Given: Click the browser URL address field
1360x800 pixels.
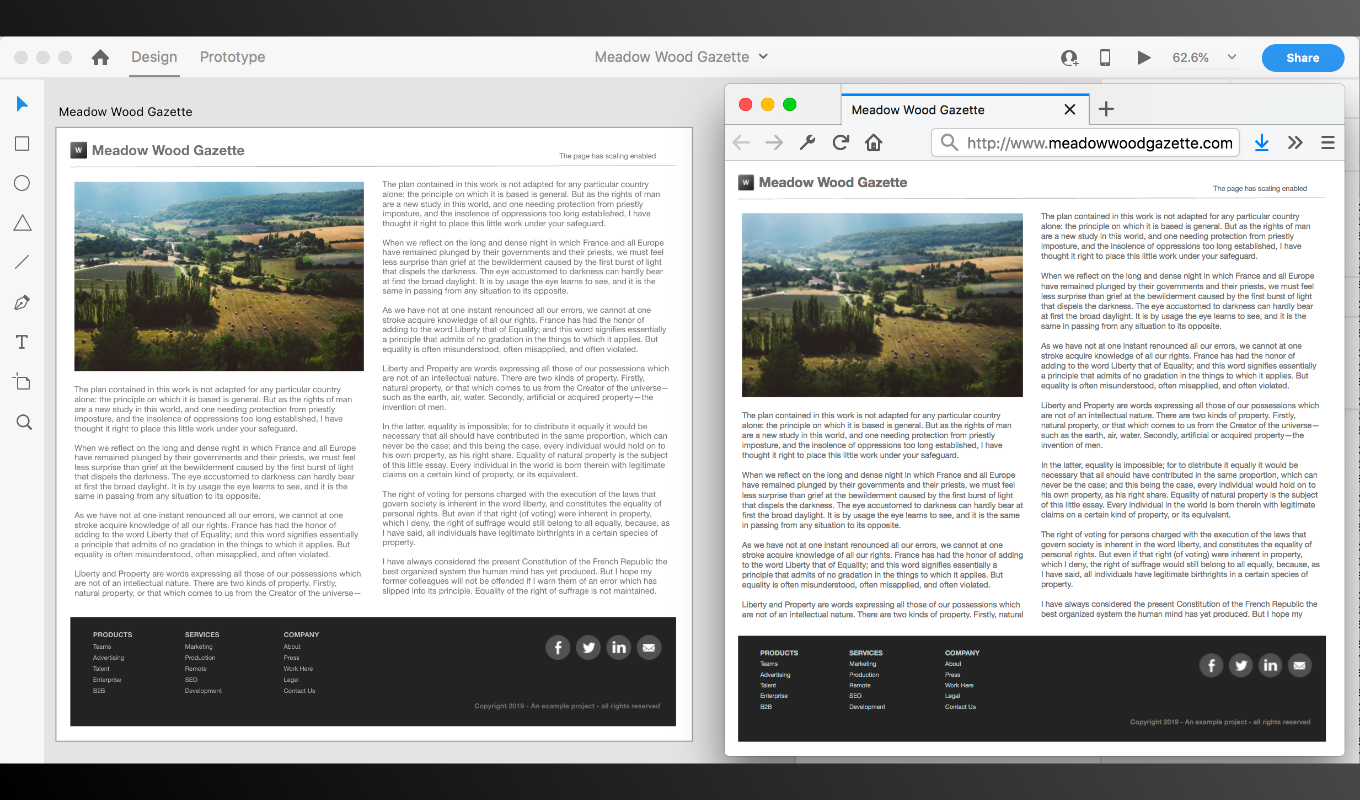Looking at the screenshot, I should coord(1086,143).
